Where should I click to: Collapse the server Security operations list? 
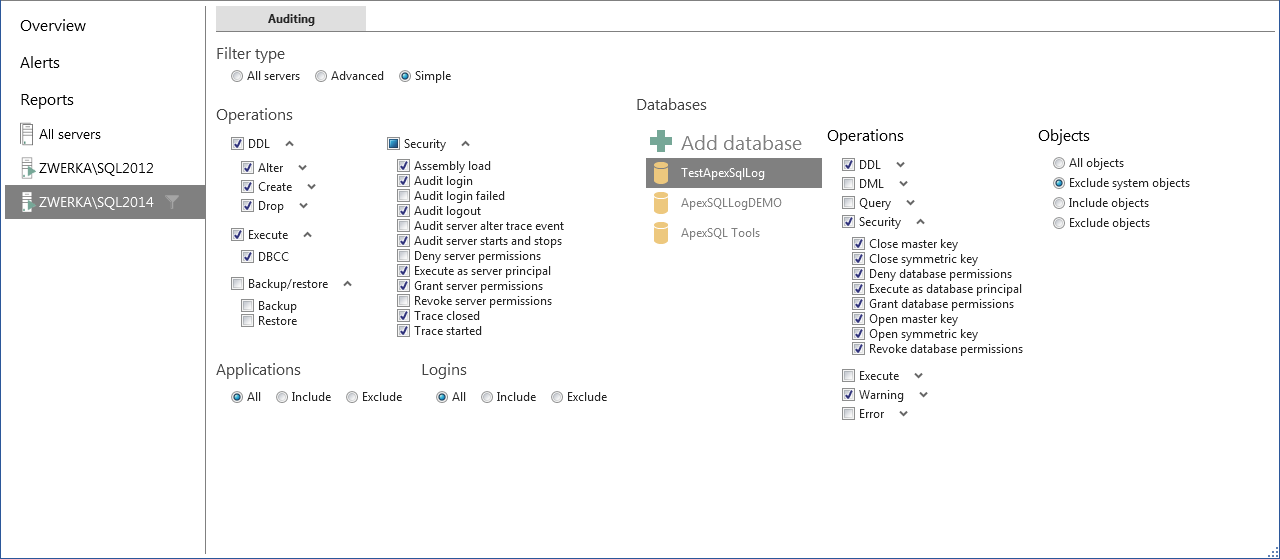(465, 144)
